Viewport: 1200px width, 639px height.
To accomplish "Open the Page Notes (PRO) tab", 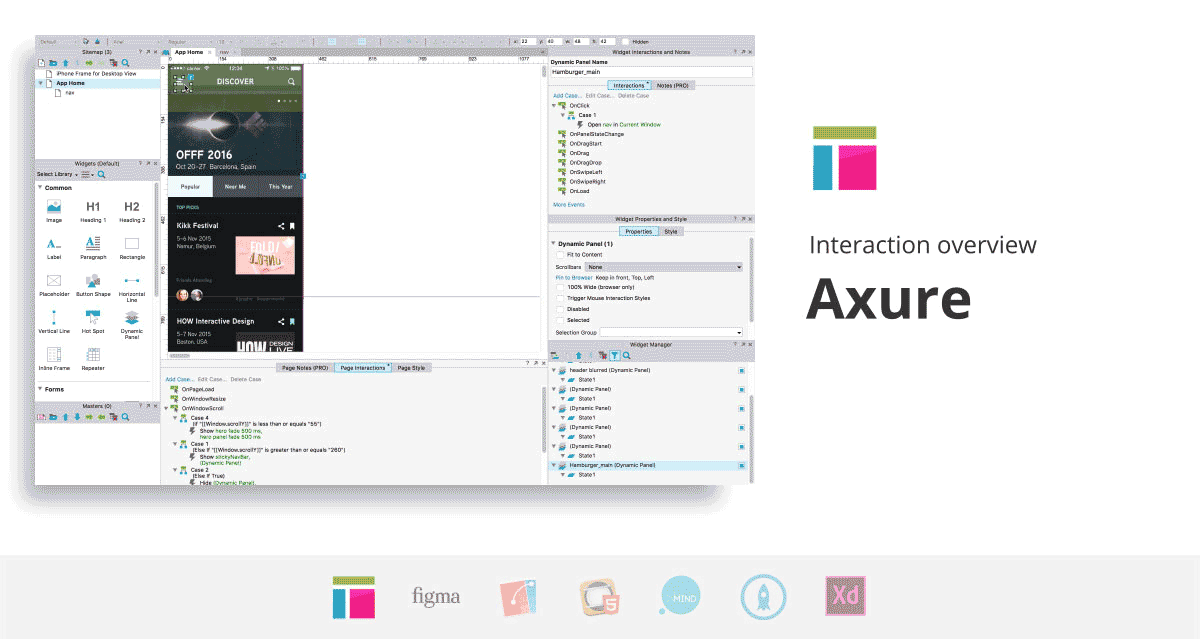I will (x=306, y=368).
